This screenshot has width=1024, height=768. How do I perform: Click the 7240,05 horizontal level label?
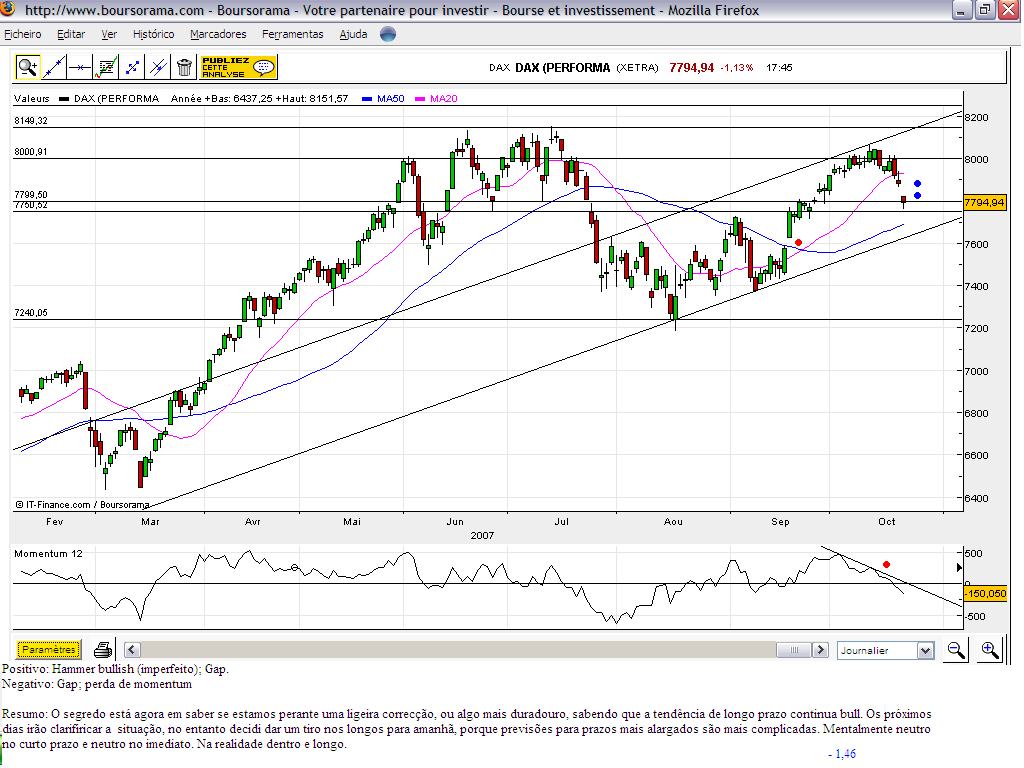(31, 313)
